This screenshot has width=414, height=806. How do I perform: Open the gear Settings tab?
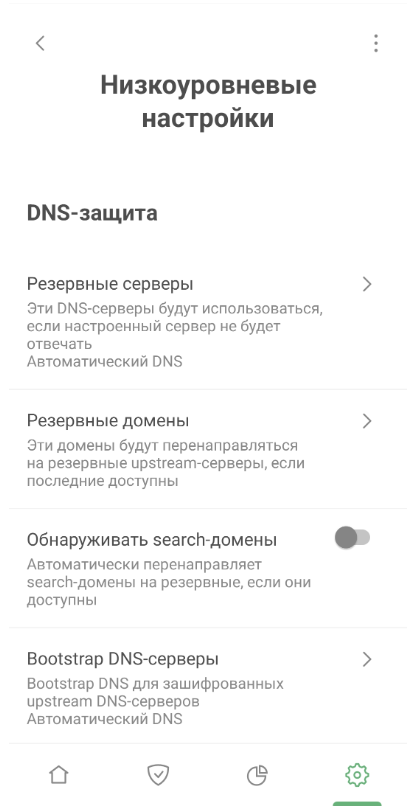tap(357, 774)
